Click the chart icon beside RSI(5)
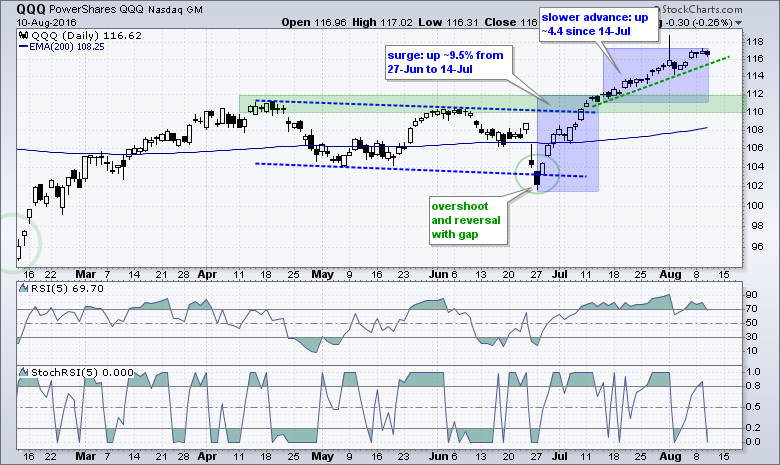 point(23,288)
